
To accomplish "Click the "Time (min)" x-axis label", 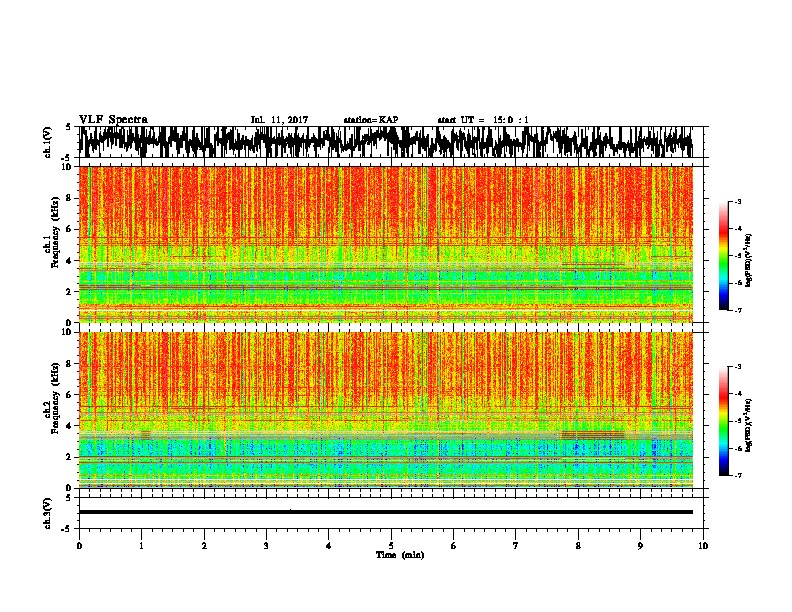I will 400,555.
